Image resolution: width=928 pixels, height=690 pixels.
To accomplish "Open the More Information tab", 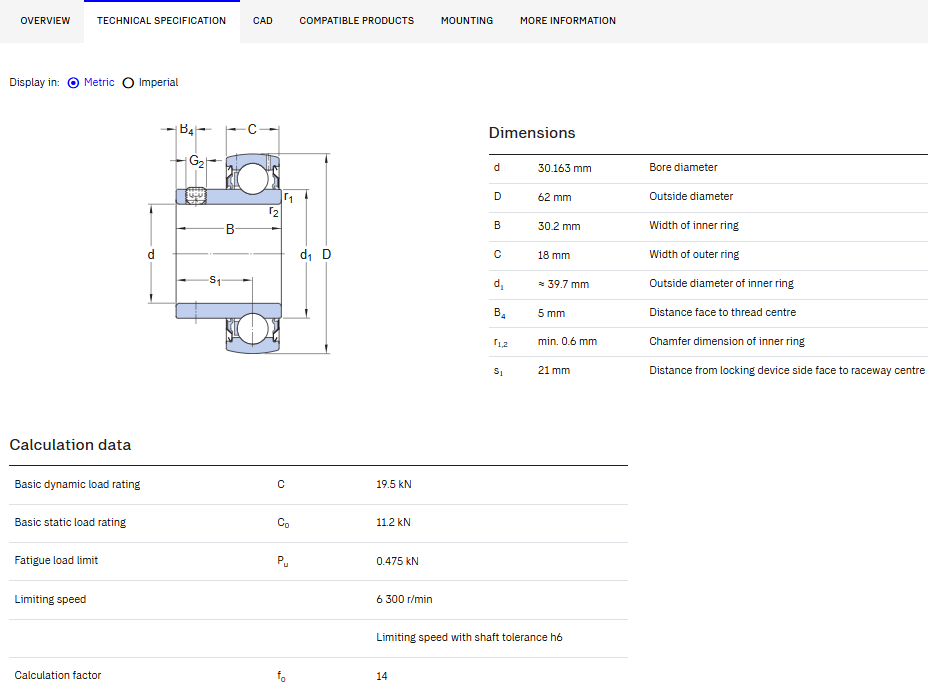I will click(x=568, y=21).
